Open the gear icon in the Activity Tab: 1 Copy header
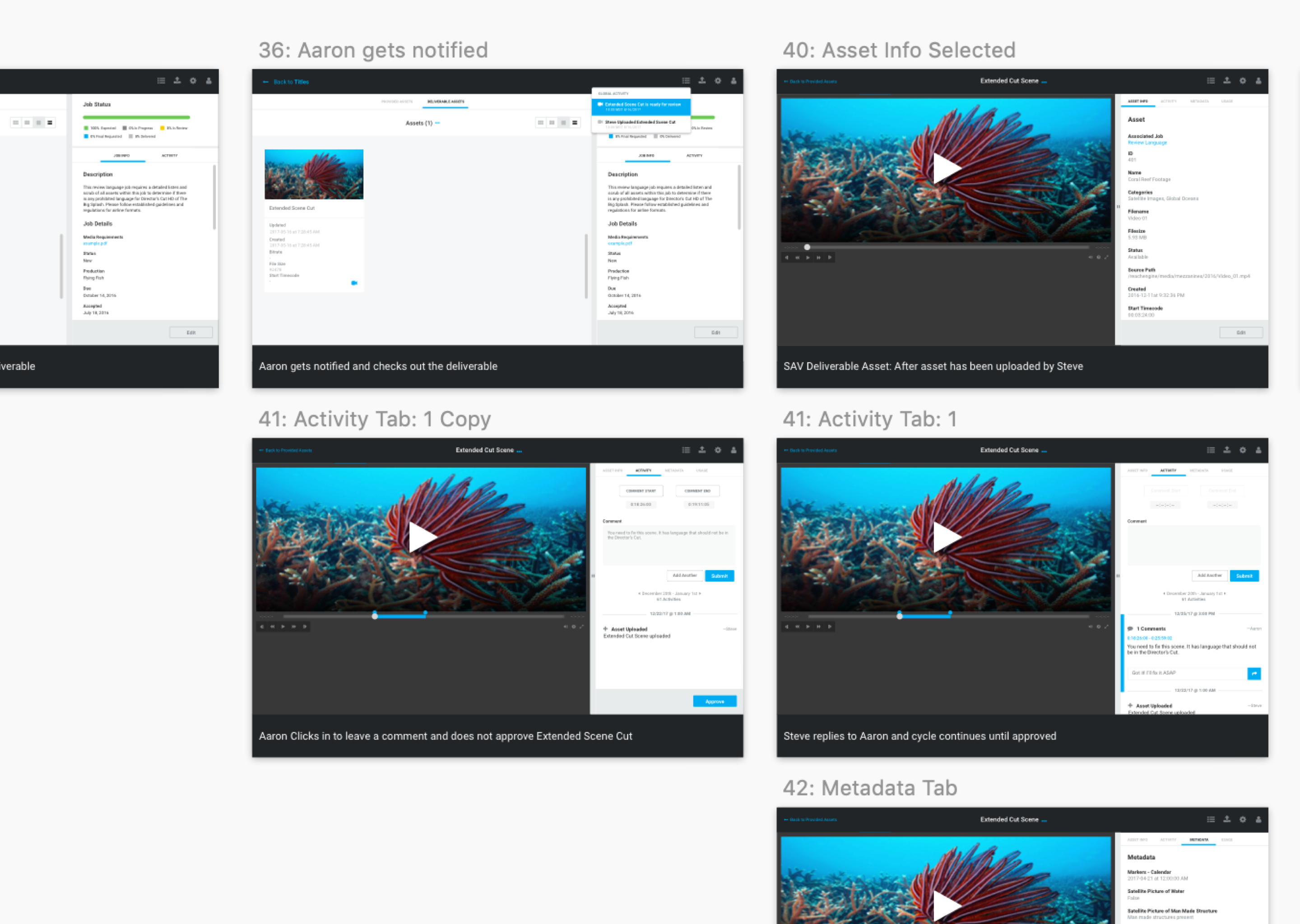The width and height of the screenshot is (1300, 924). 718,450
